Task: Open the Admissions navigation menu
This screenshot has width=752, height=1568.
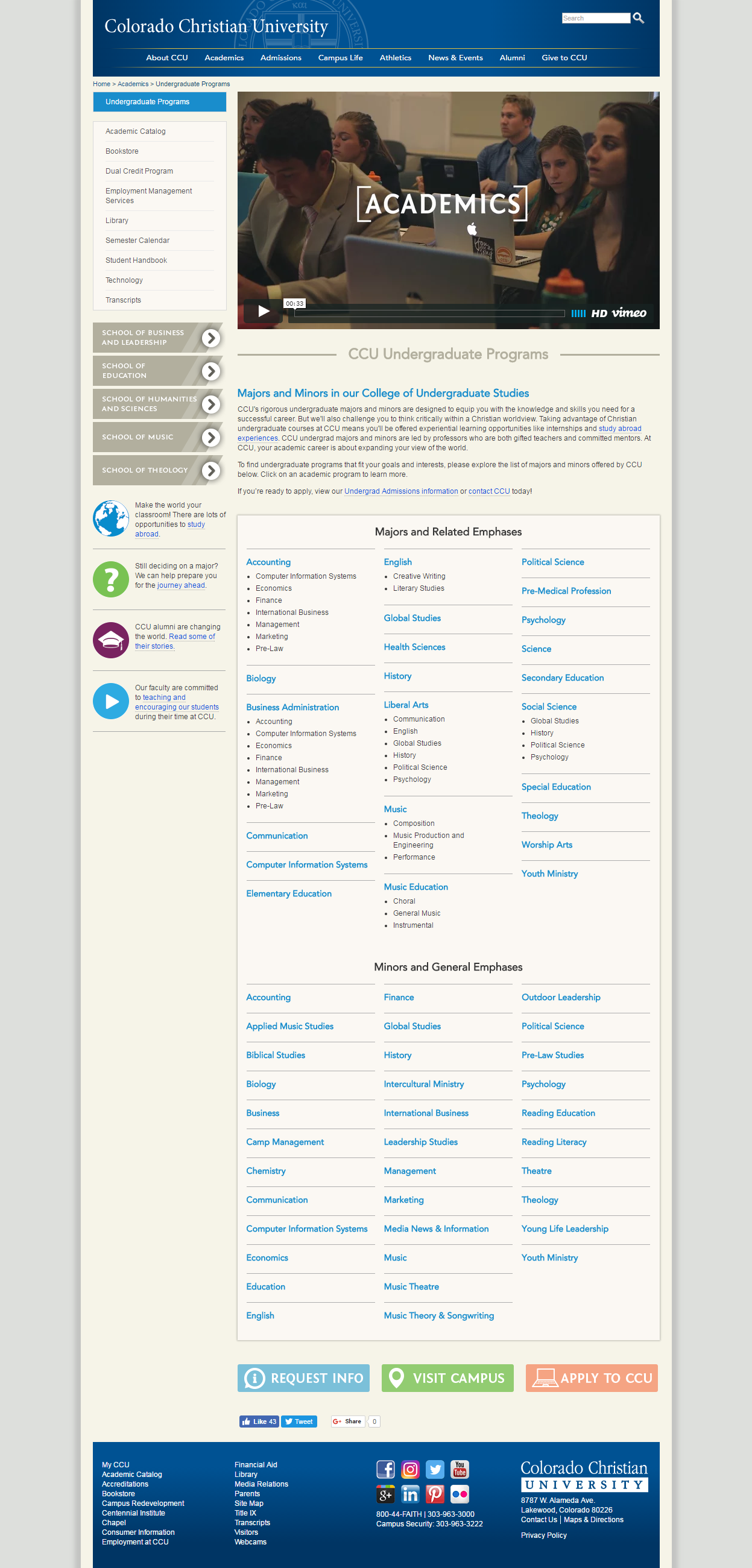Action: [x=280, y=58]
